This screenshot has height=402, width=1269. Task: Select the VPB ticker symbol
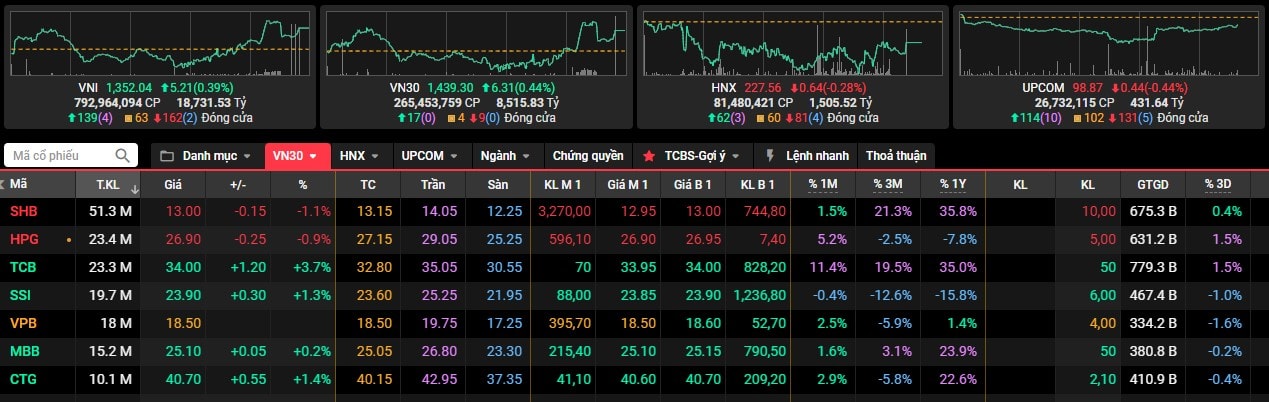click(x=23, y=323)
